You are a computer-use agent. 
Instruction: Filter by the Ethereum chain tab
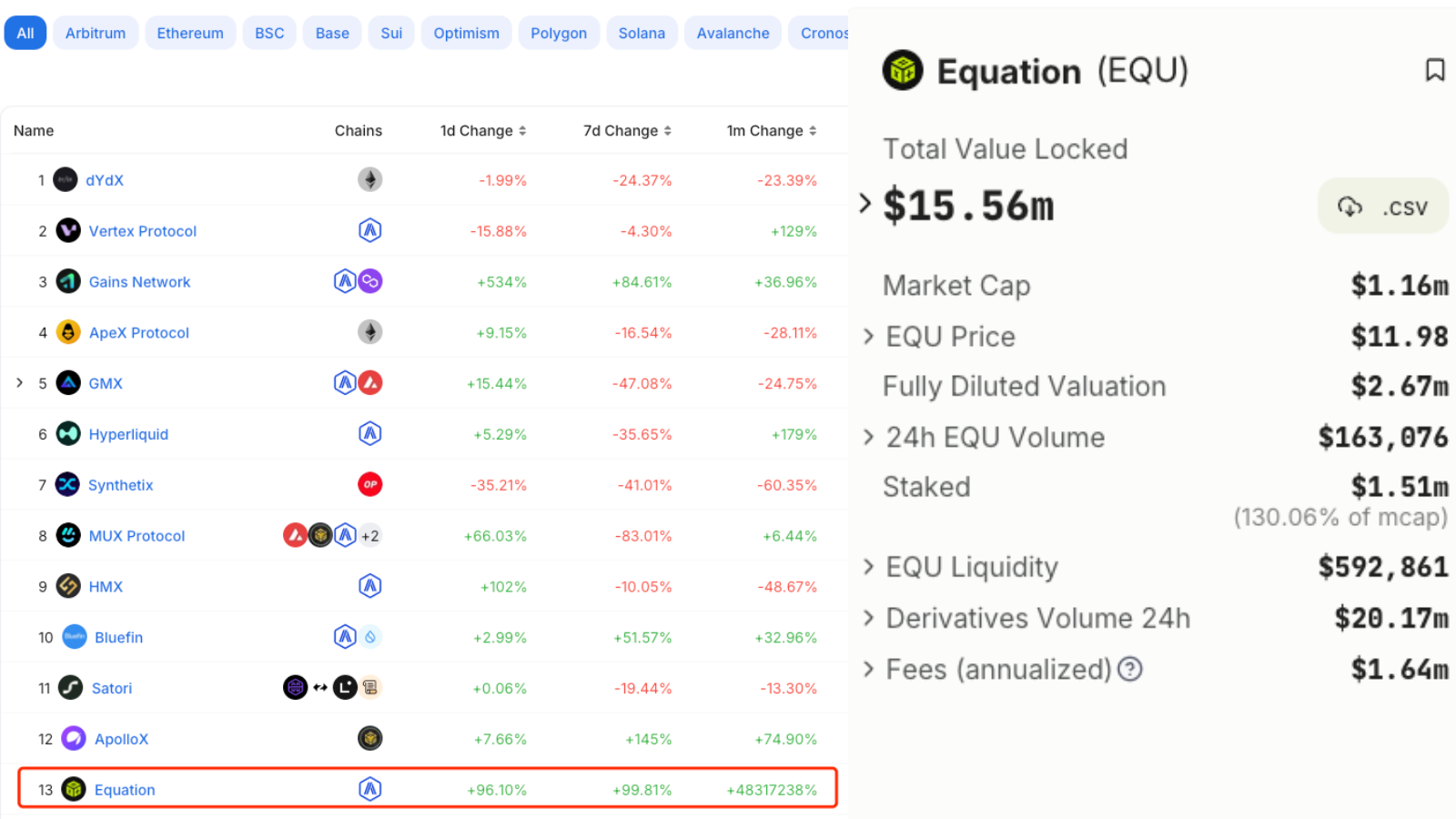pyautogui.click(x=190, y=33)
